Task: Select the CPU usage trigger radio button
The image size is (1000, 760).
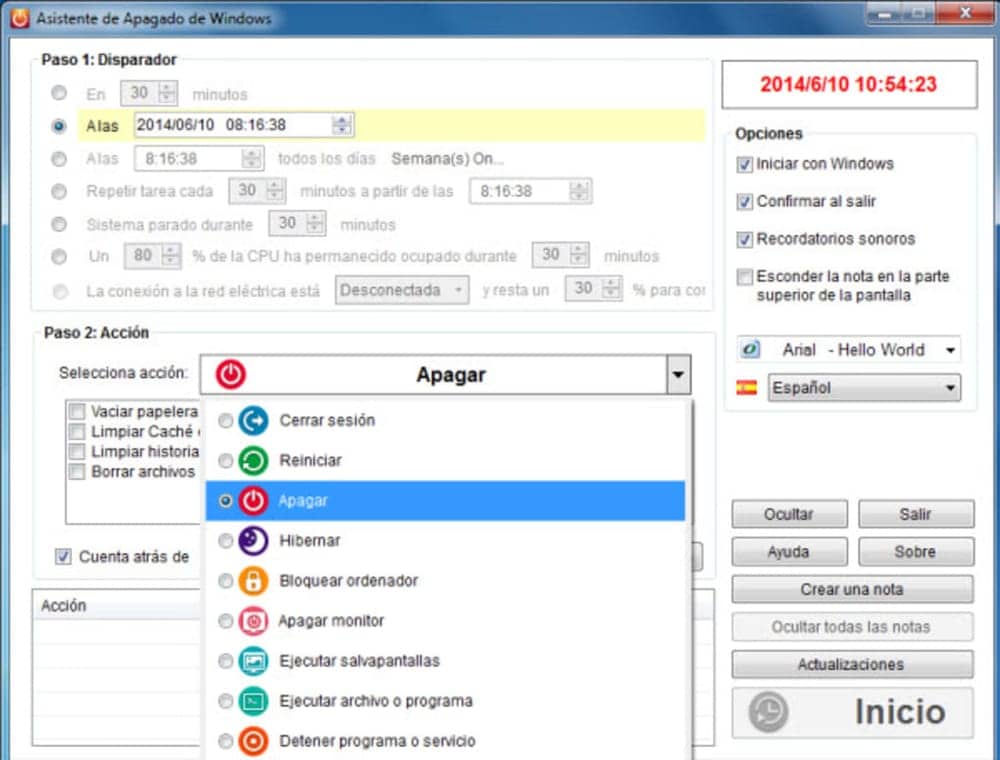Action: tap(59, 256)
